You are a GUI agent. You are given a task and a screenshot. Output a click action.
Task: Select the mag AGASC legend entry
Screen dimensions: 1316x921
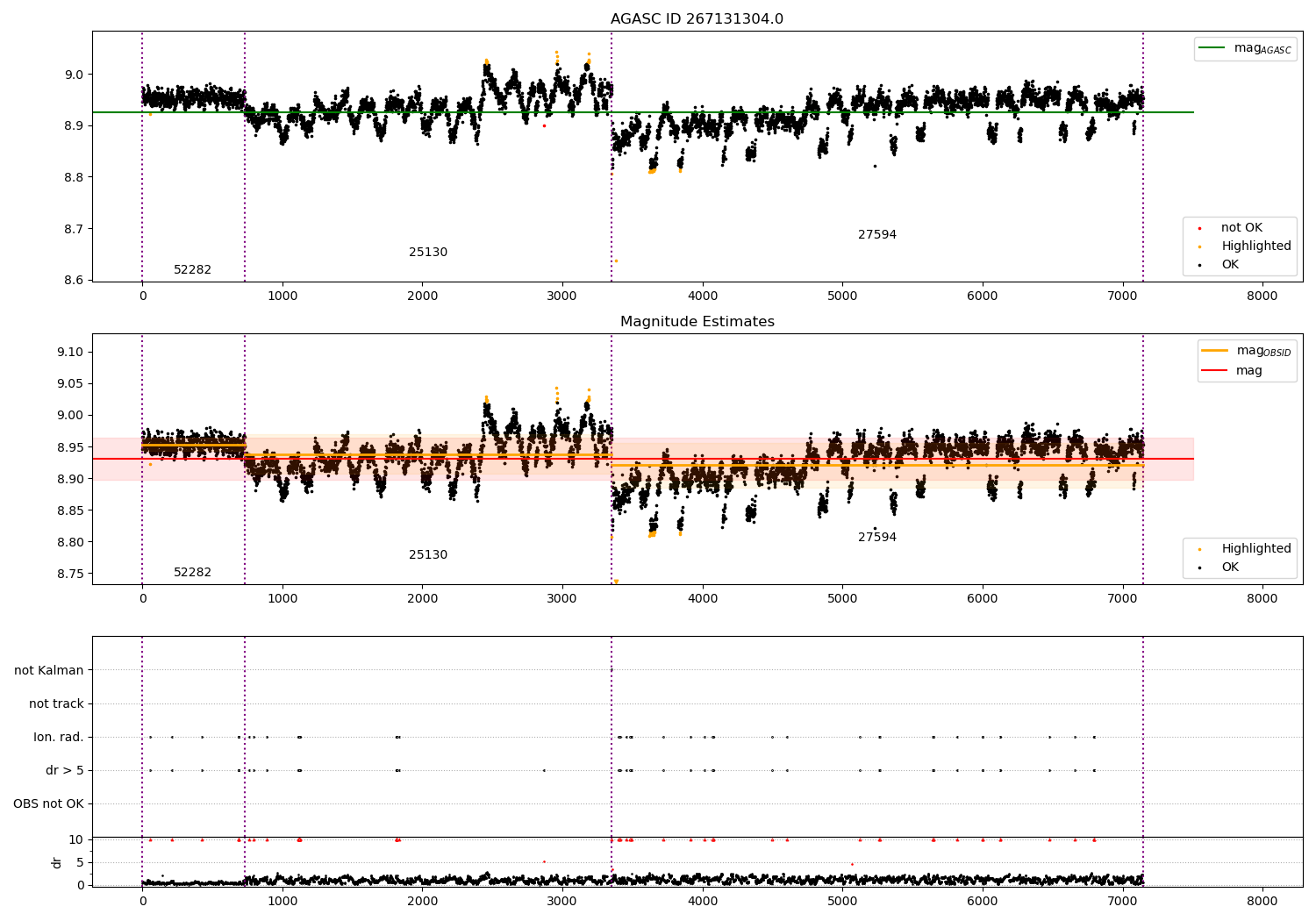(x=1245, y=49)
